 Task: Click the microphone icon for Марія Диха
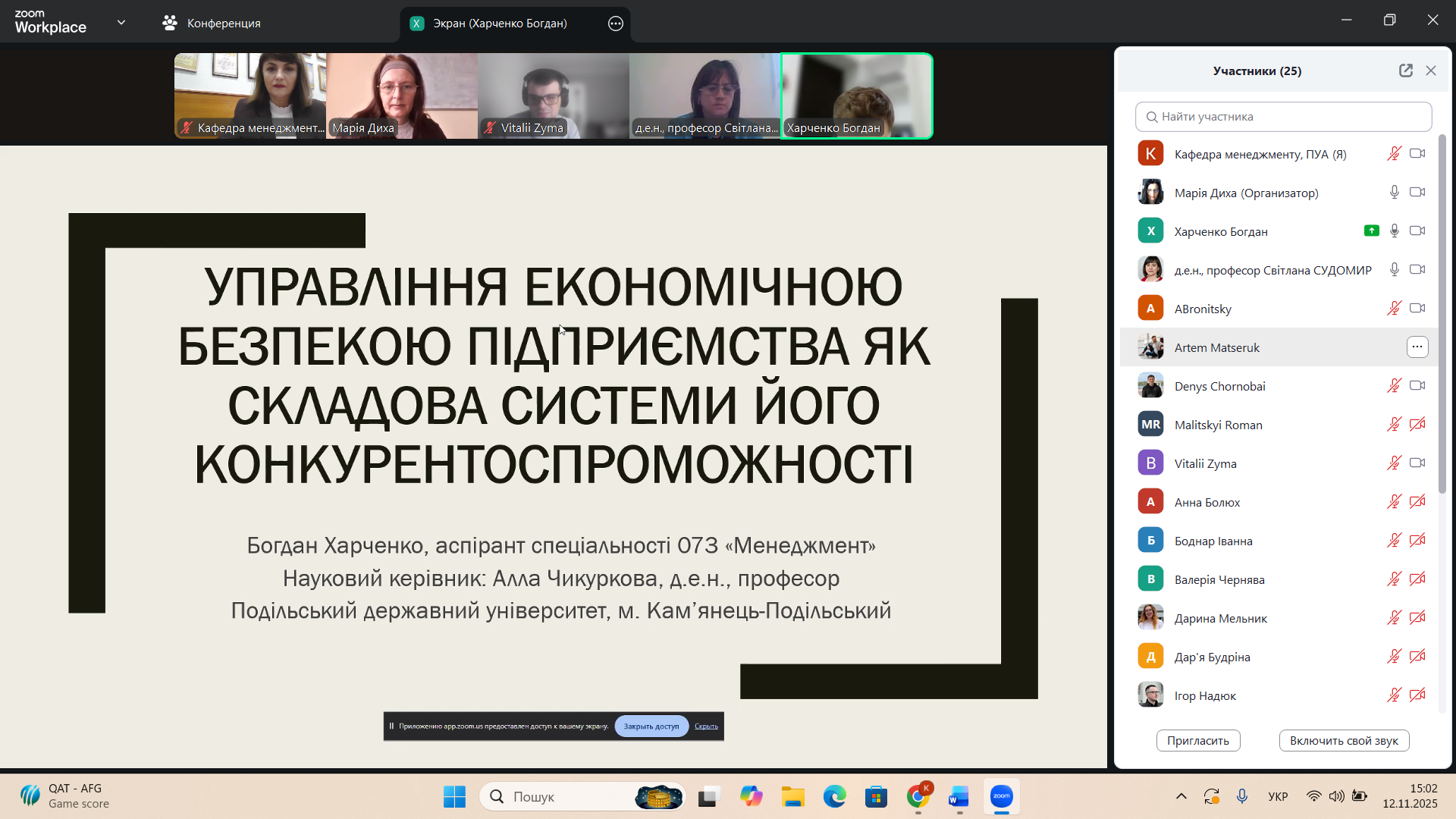[x=1394, y=193]
